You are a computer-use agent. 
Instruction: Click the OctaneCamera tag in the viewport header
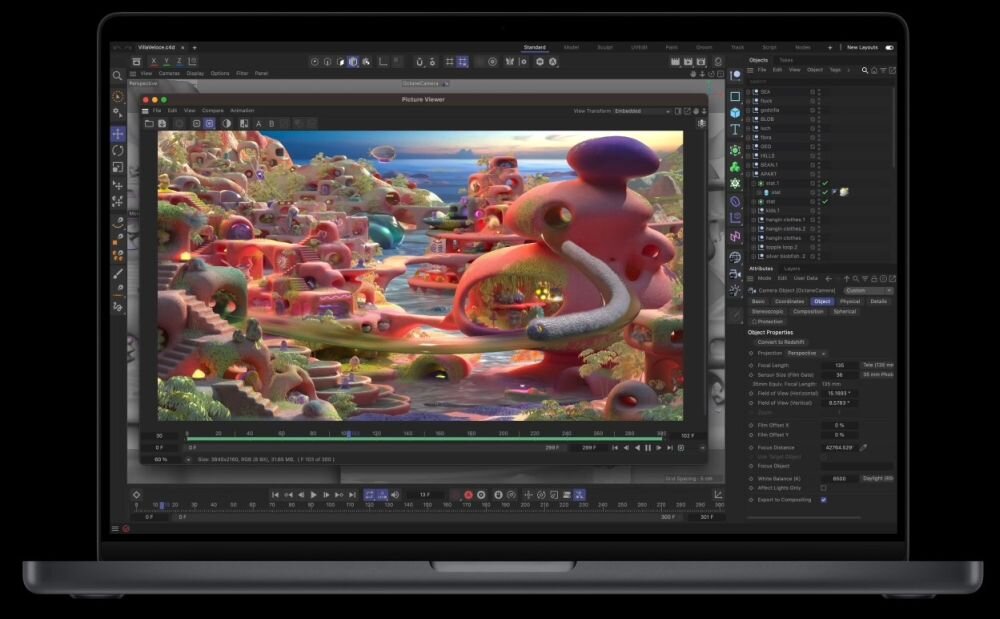[419, 83]
